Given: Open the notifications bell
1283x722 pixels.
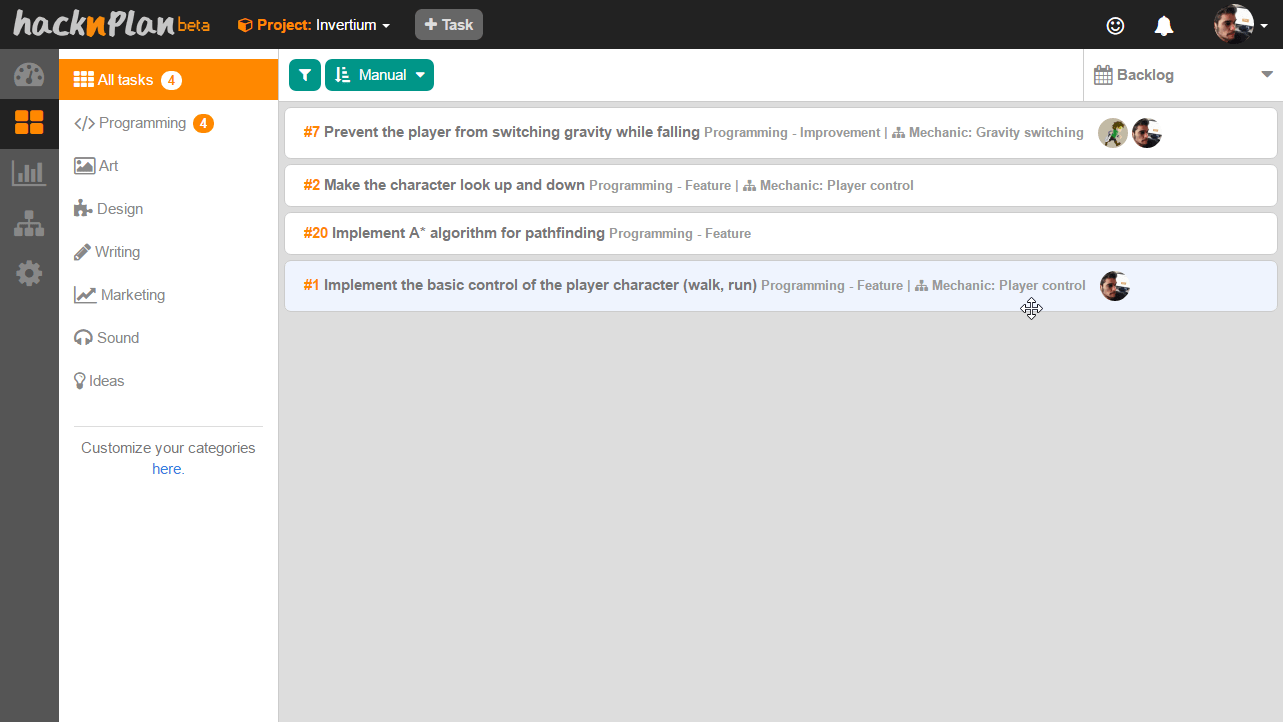Looking at the screenshot, I should click(x=1164, y=25).
